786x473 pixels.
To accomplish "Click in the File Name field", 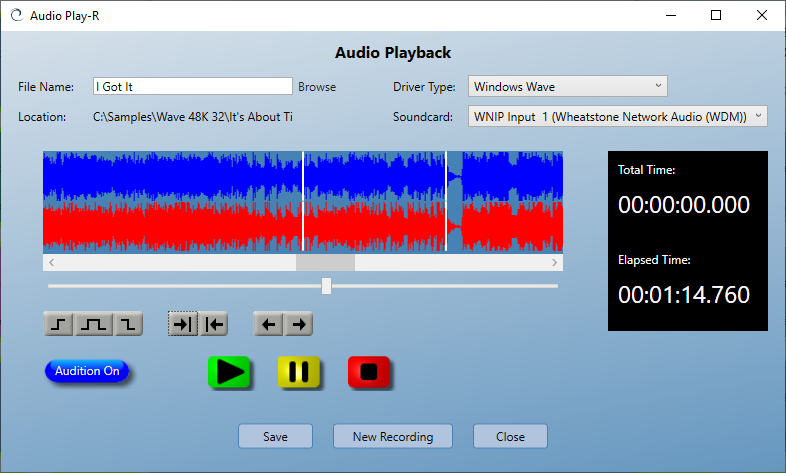I will [x=192, y=86].
